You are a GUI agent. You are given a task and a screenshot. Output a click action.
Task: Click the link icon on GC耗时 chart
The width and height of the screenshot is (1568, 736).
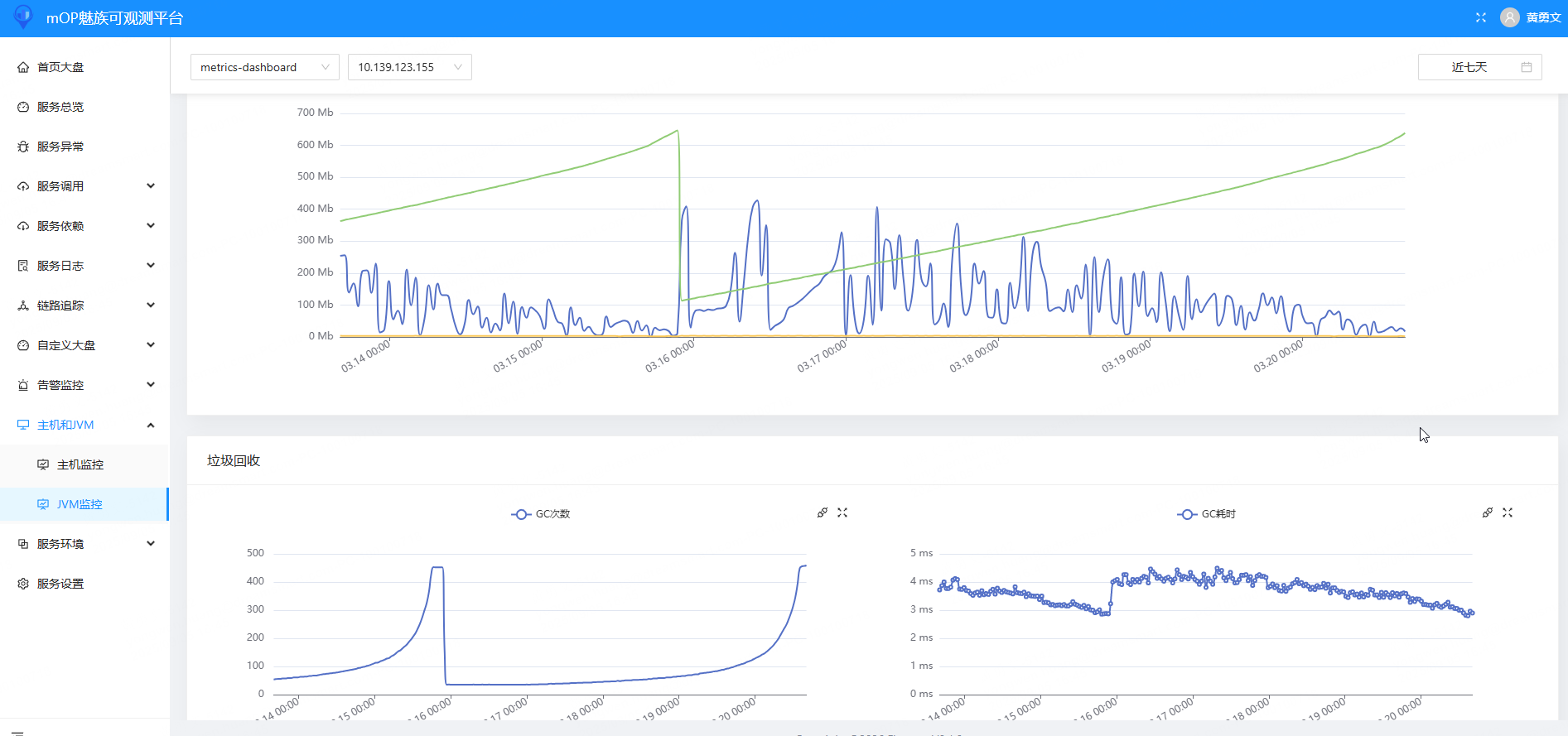point(1488,512)
